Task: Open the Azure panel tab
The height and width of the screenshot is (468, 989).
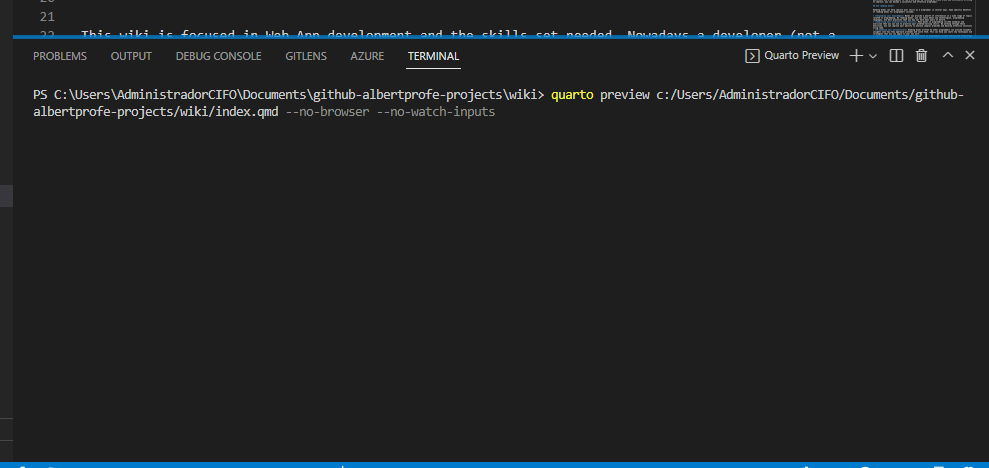Action: coord(367,56)
